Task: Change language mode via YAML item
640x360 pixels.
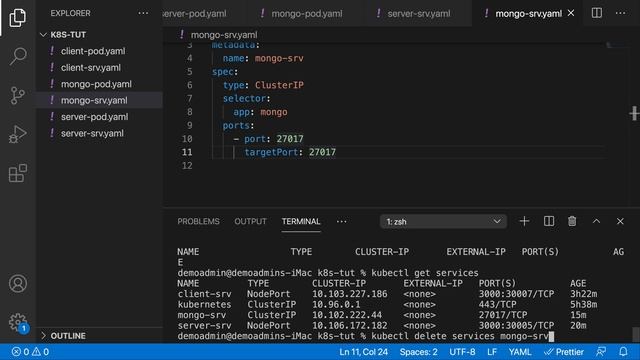Action: coord(520,352)
